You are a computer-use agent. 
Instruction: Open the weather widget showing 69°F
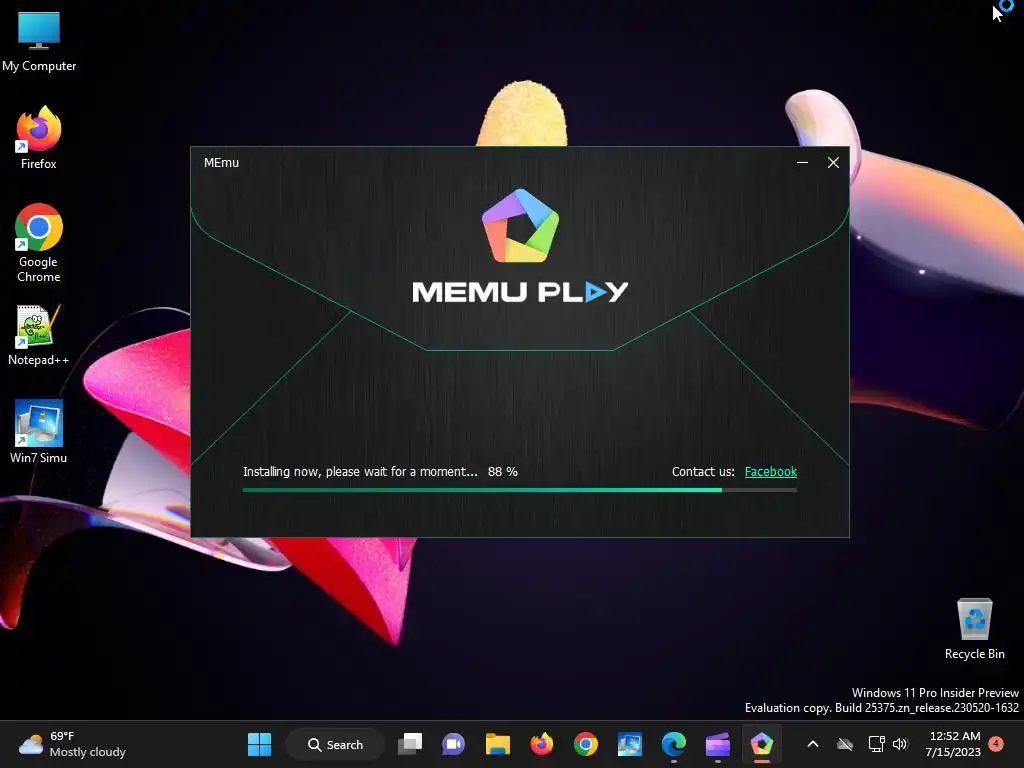[x=72, y=744]
